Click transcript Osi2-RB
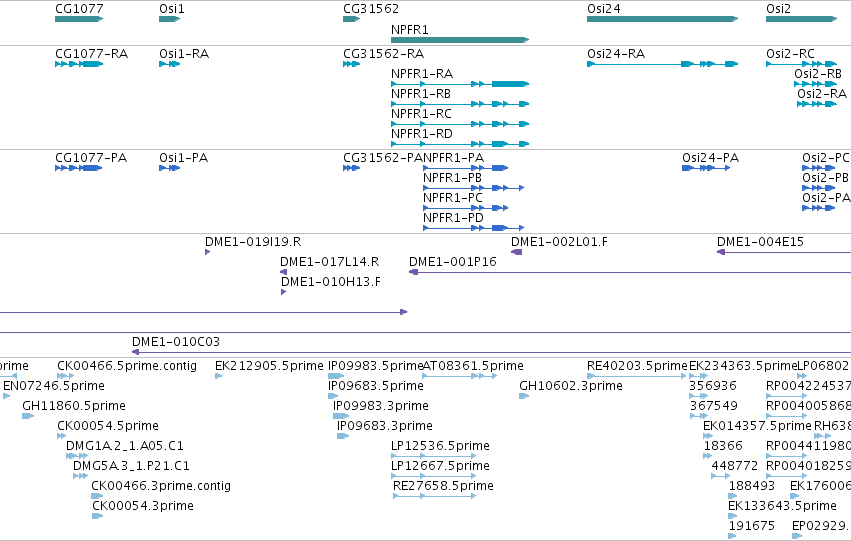851x541 pixels. (x=815, y=84)
